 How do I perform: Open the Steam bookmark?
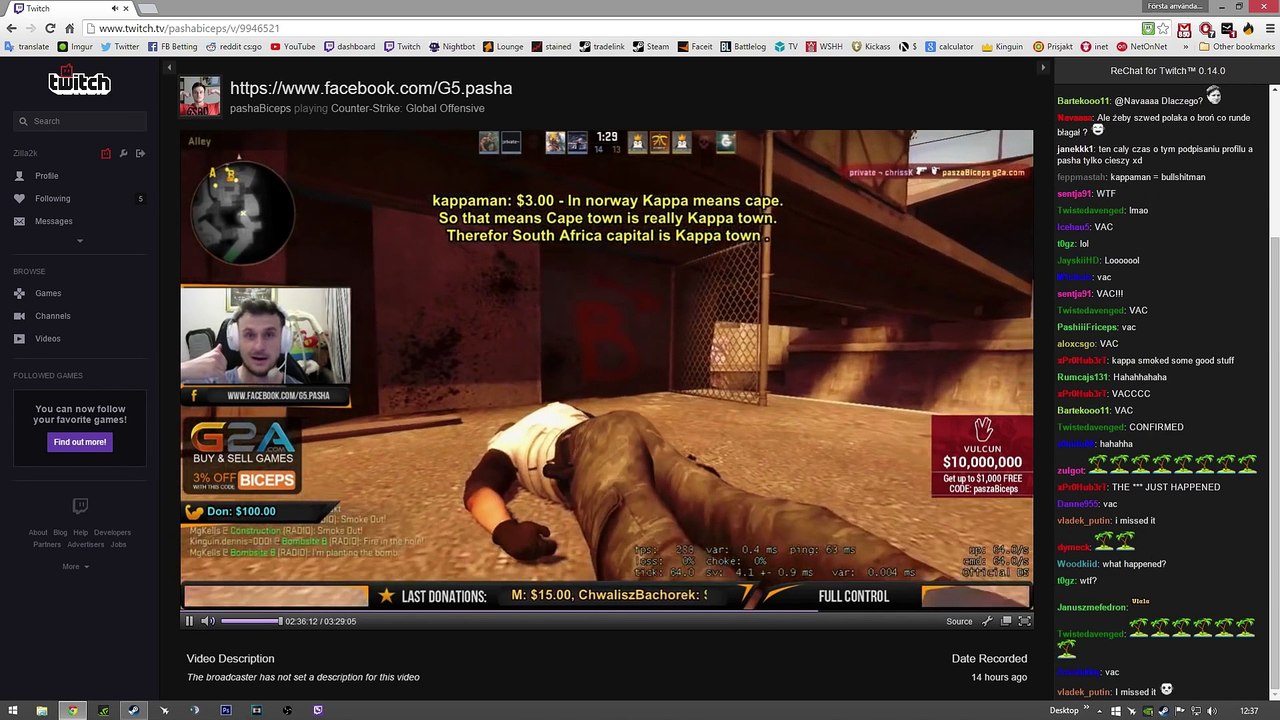pyautogui.click(x=650, y=47)
